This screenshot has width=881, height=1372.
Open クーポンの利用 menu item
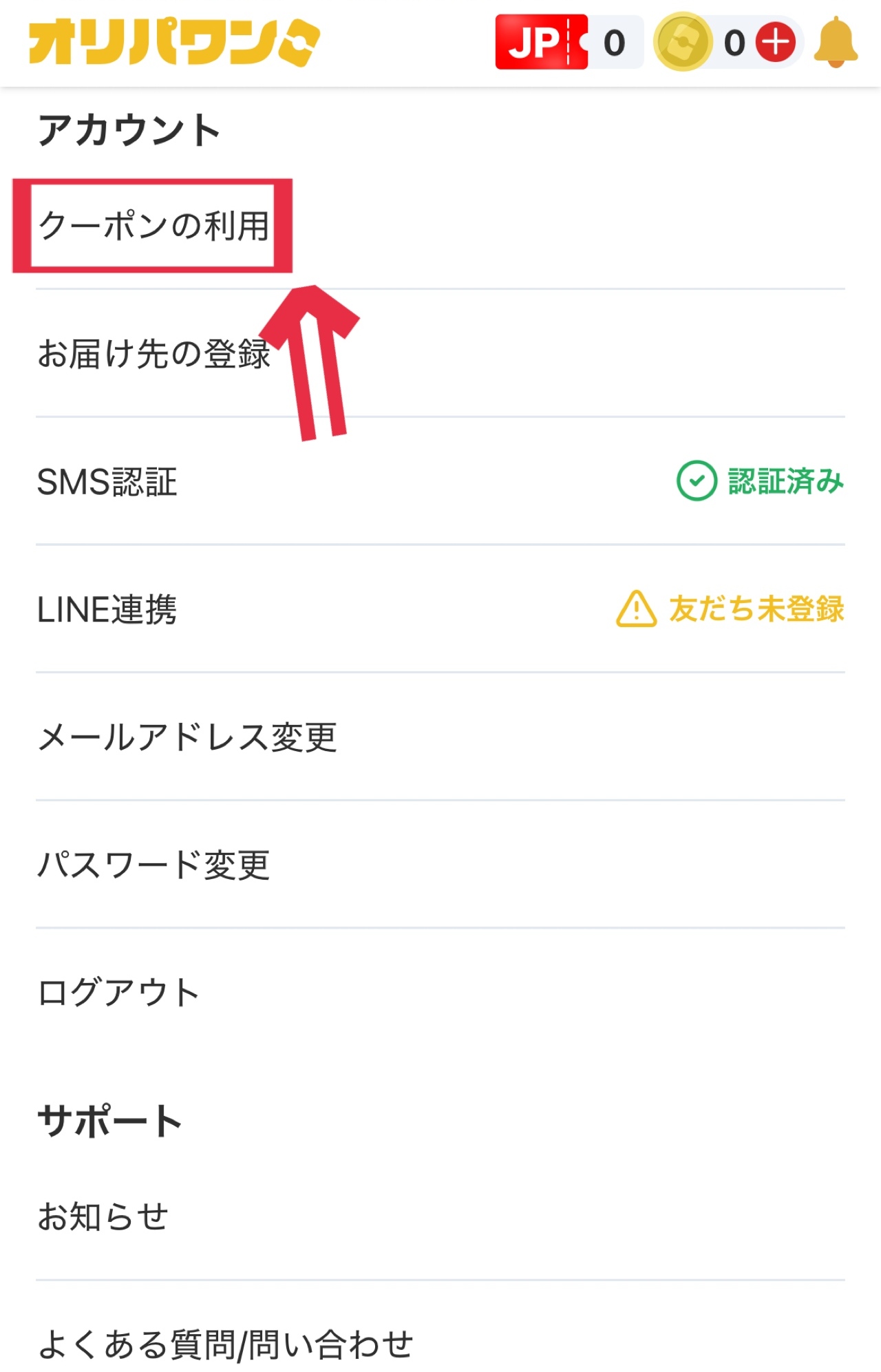pos(153,226)
